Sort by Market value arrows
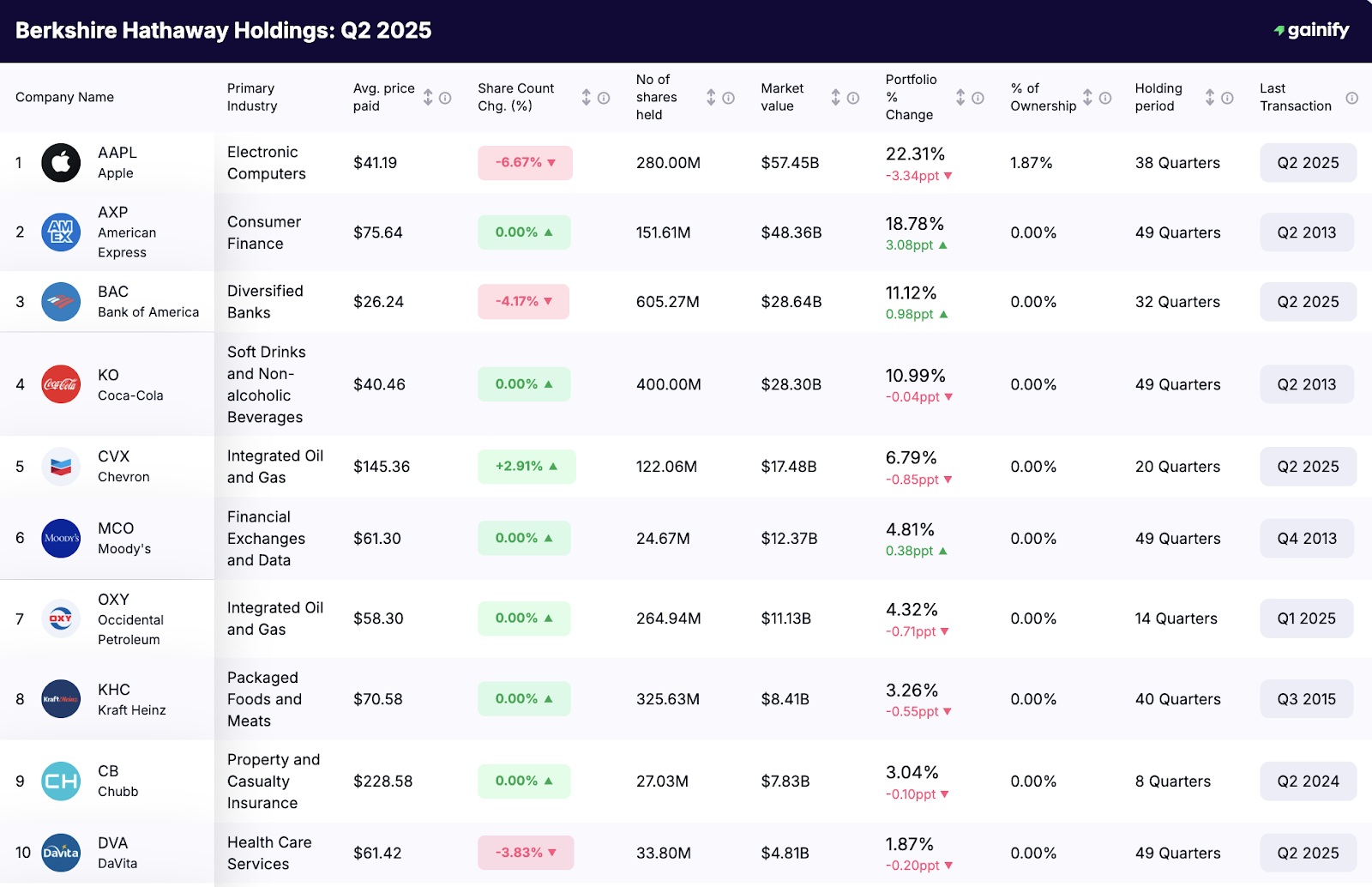 pos(836,98)
